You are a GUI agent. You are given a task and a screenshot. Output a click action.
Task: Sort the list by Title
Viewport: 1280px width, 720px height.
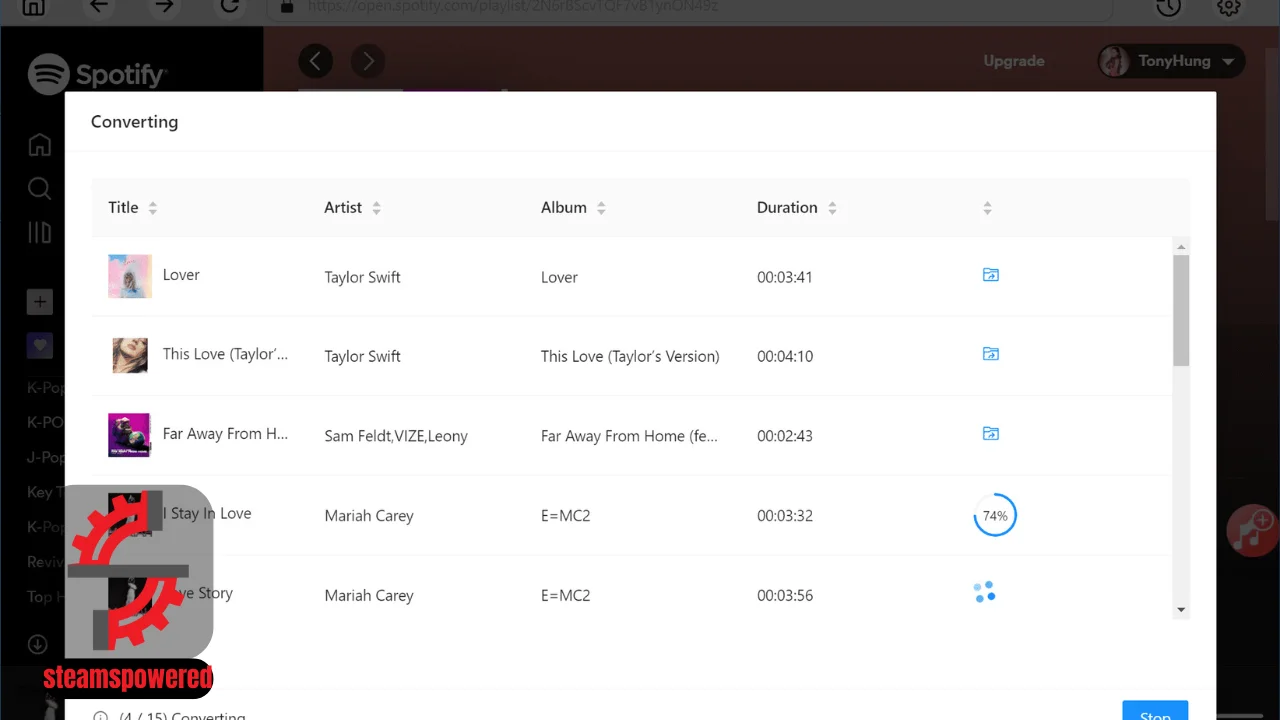click(x=153, y=208)
